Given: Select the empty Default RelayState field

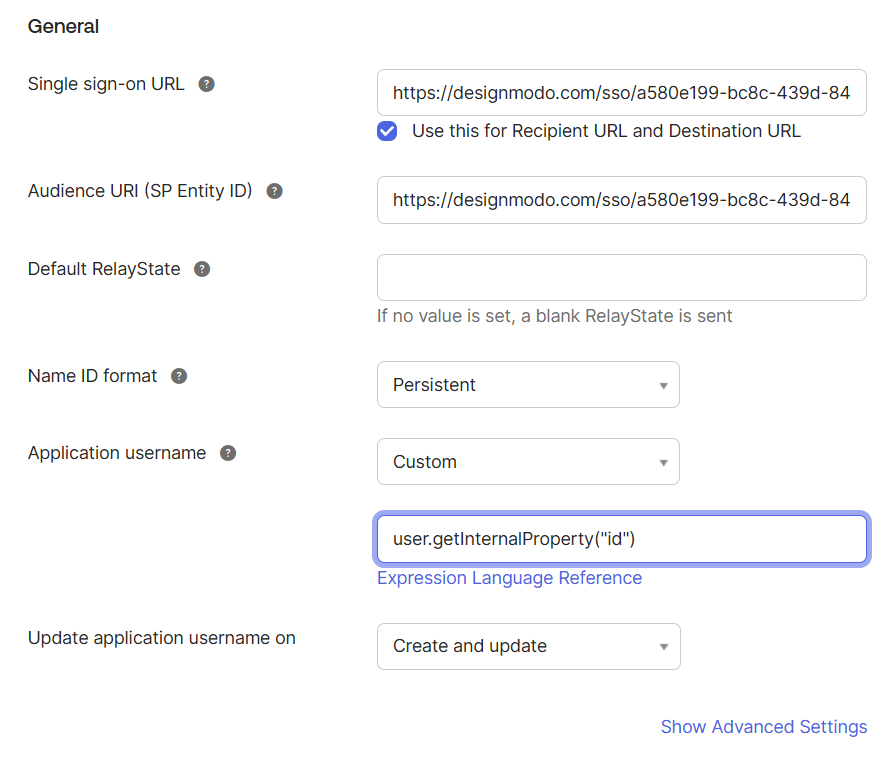Looking at the screenshot, I should 621,277.
